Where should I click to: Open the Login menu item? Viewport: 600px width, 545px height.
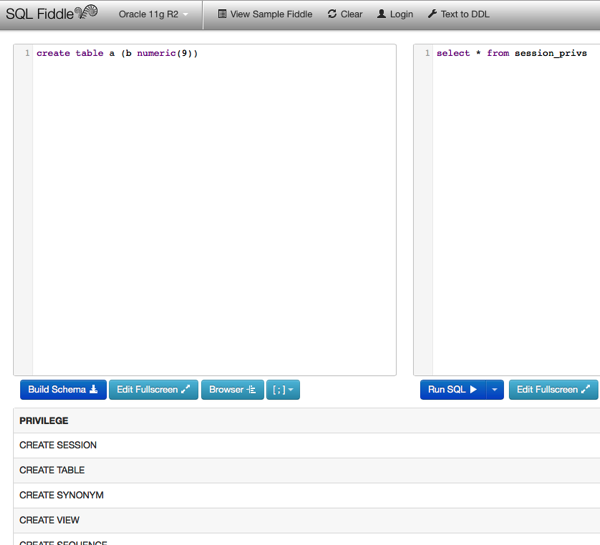(395, 14)
